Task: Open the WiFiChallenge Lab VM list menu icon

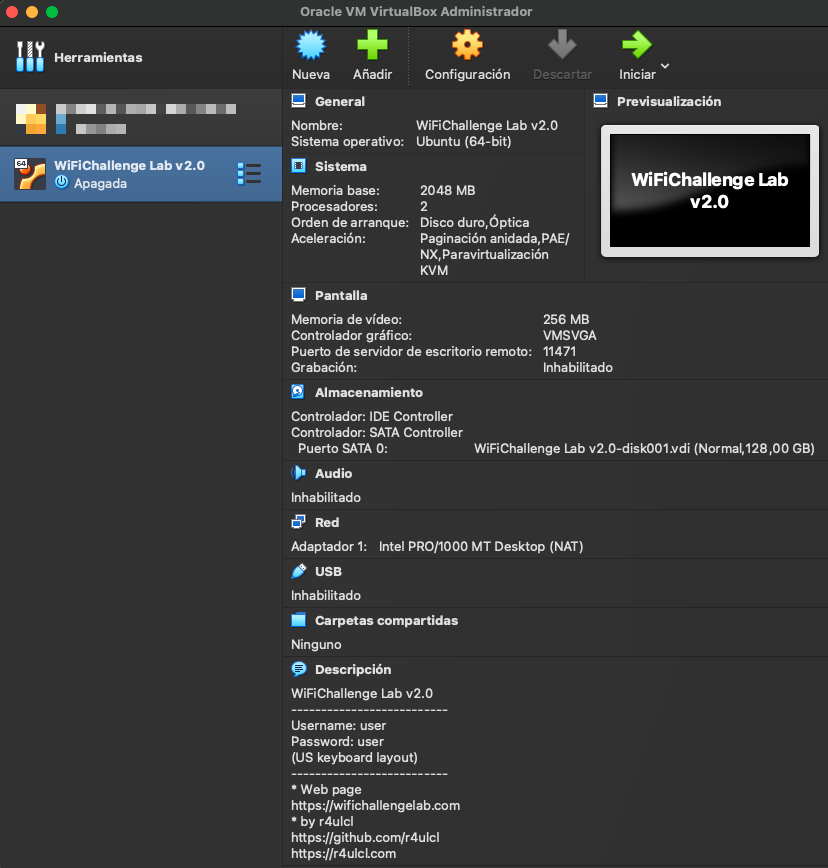Action: pos(249,174)
